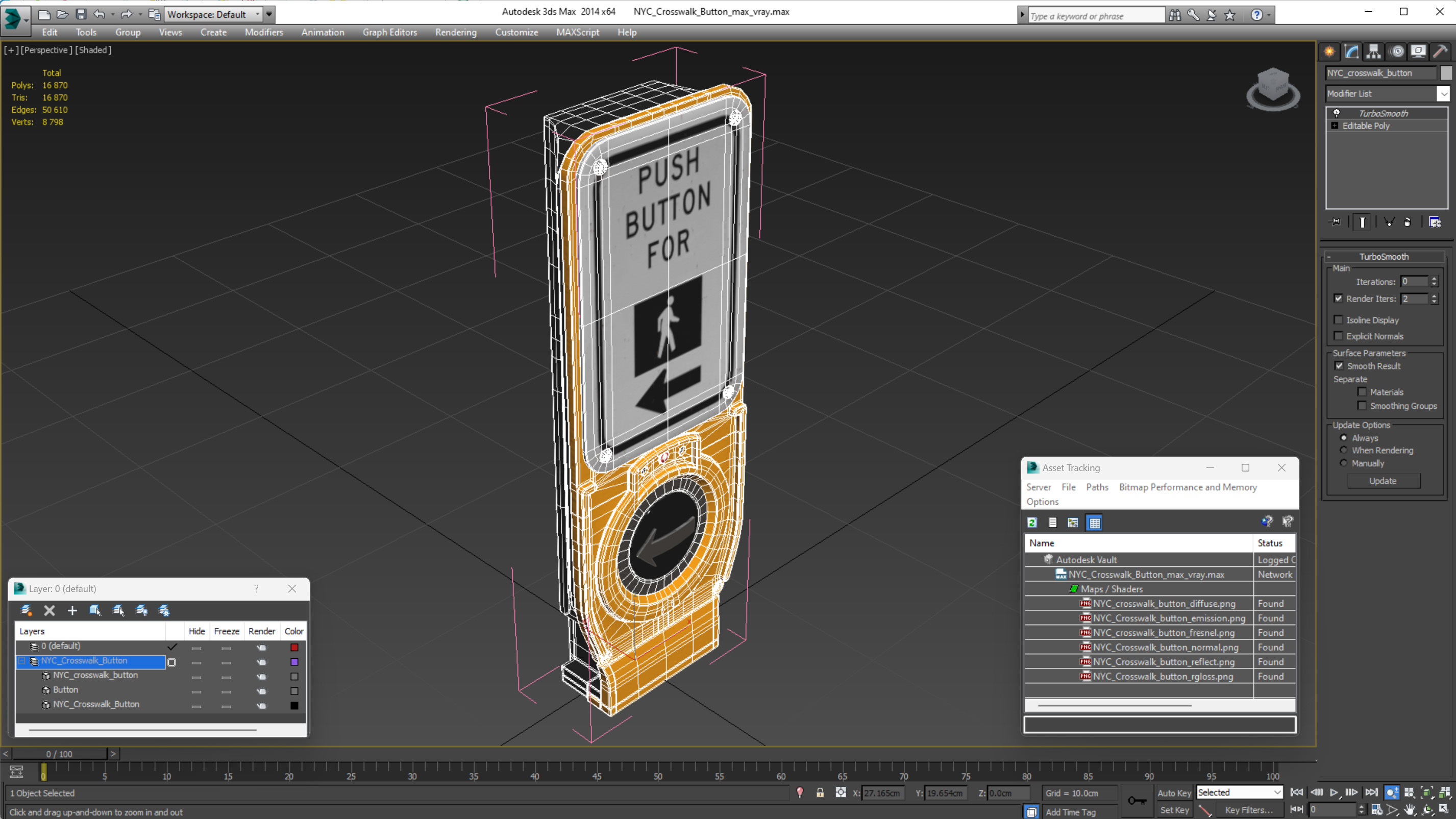Click the Save File icon in toolbar

[81, 14]
